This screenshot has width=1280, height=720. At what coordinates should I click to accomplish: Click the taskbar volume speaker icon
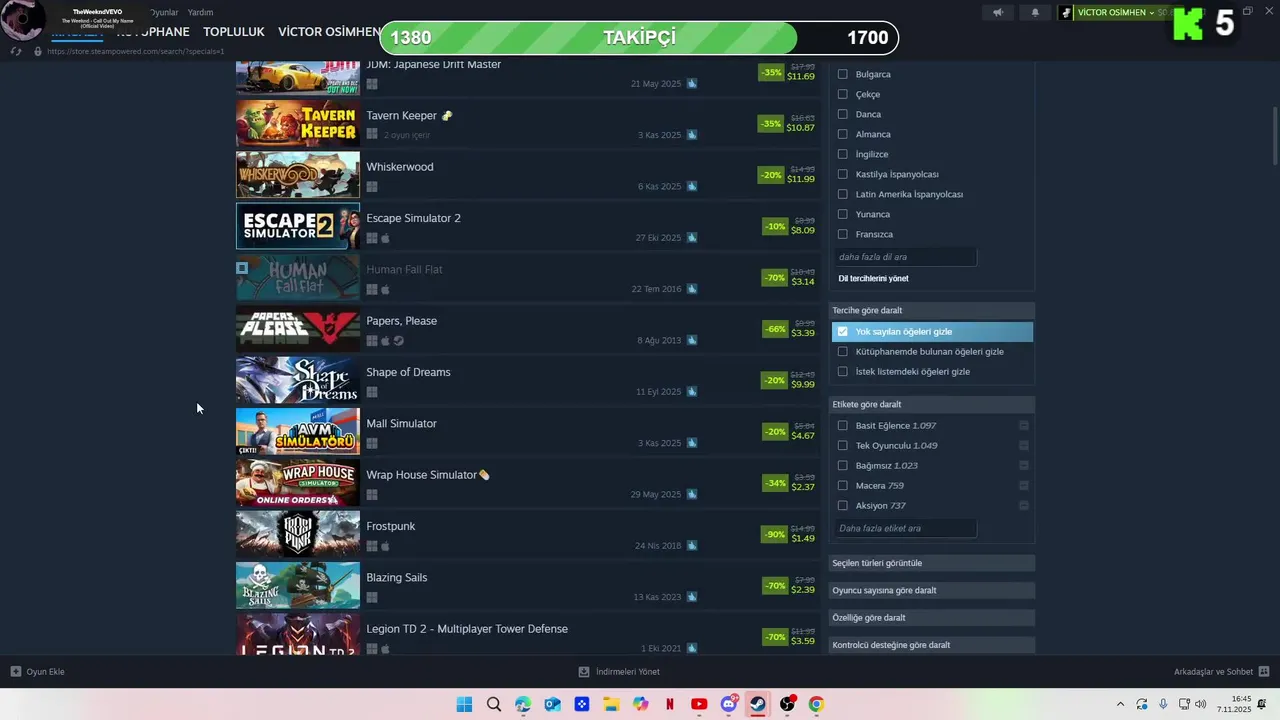pos(1200,704)
